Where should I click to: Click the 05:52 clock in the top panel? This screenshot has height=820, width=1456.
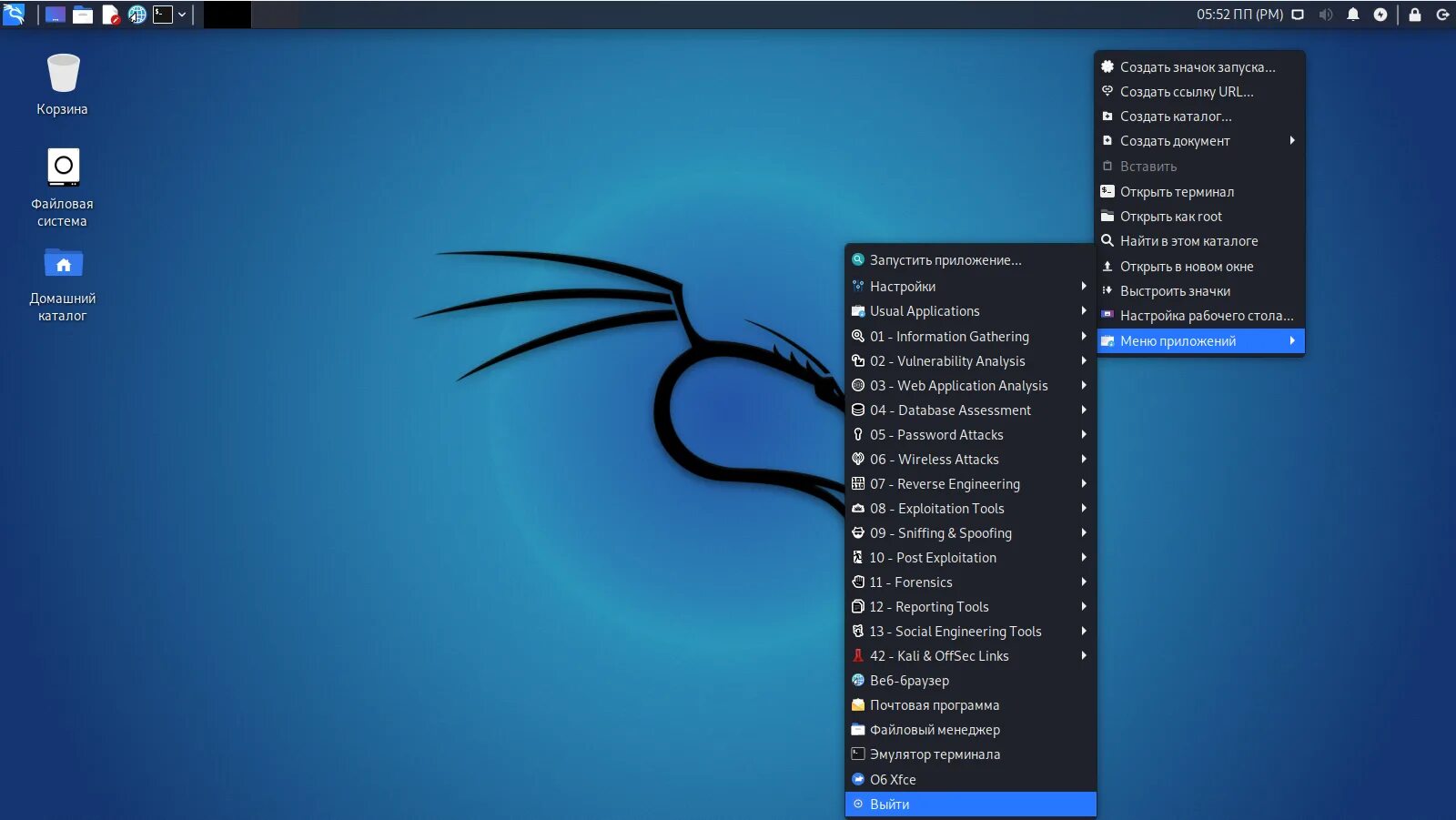pyautogui.click(x=1239, y=15)
